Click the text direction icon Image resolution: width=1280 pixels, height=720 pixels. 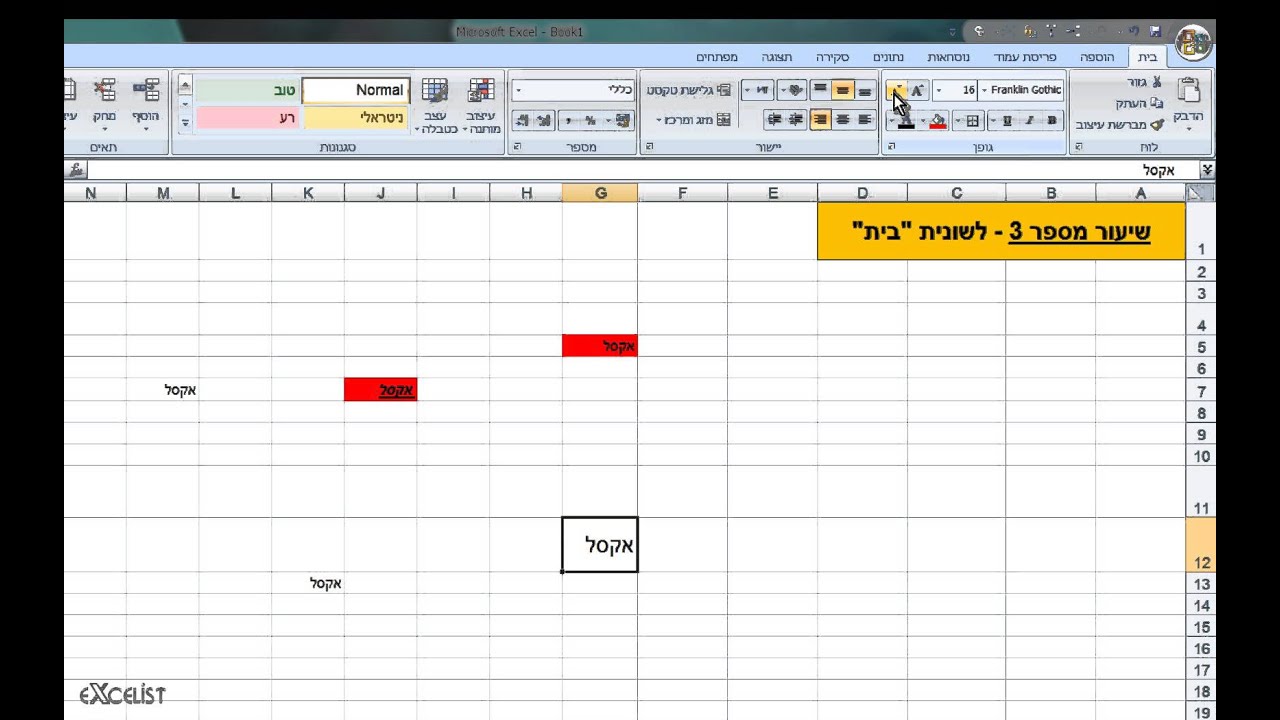(761, 90)
